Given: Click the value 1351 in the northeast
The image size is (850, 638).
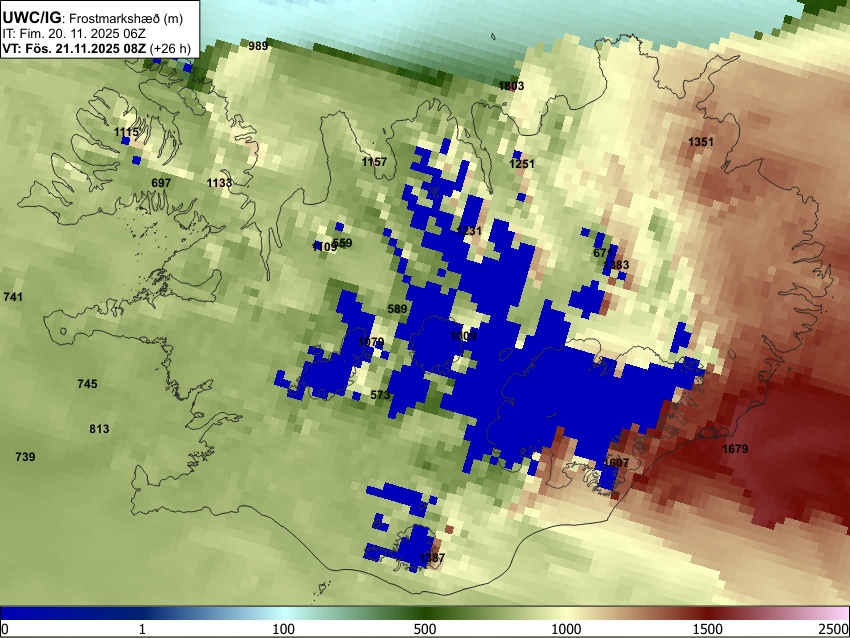Looking at the screenshot, I should pyautogui.click(x=701, y=142).
